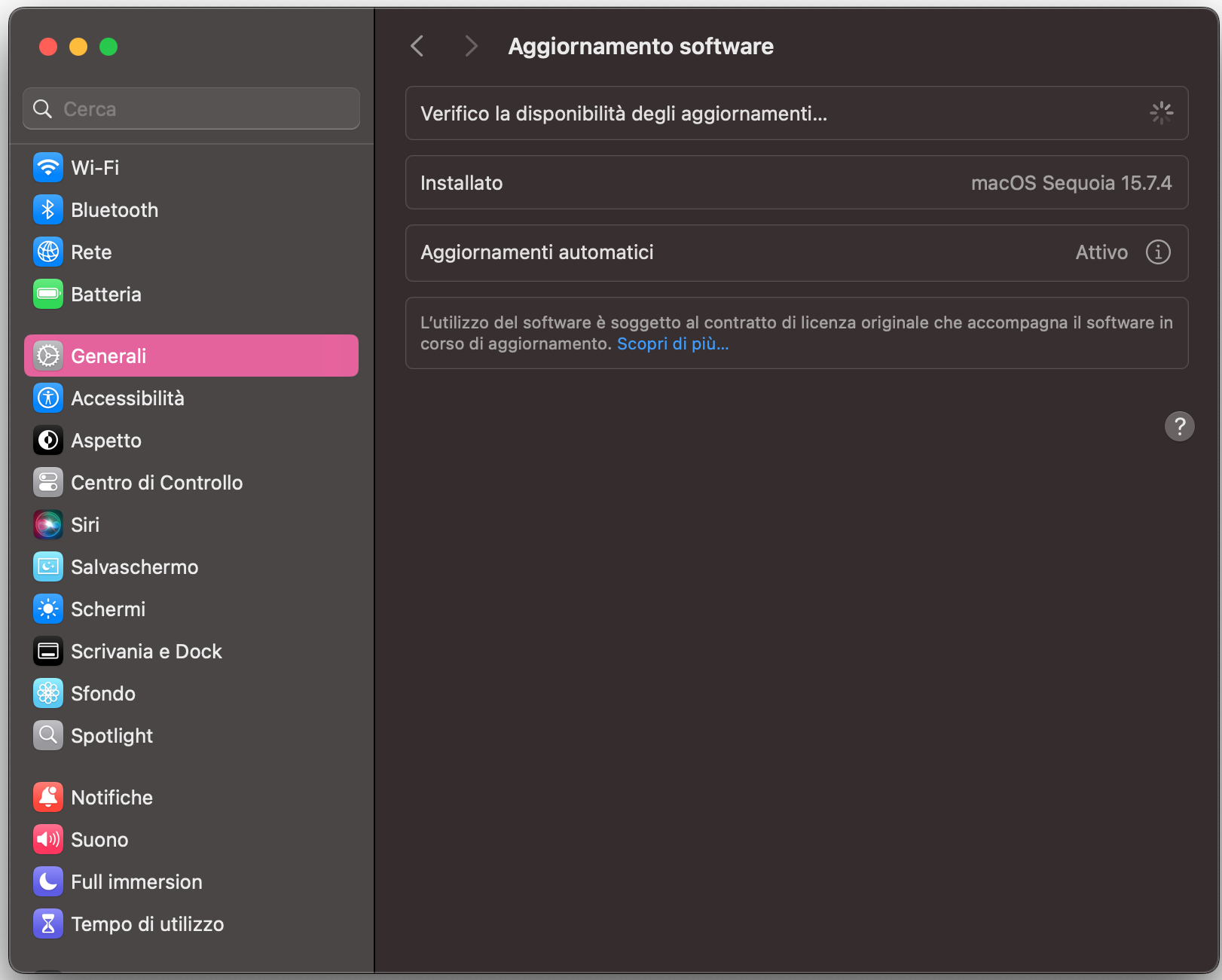This screenshot has width=1222, height=980.
Task: Click the Spotlight magnifier icon
Action: pos(48,735)
